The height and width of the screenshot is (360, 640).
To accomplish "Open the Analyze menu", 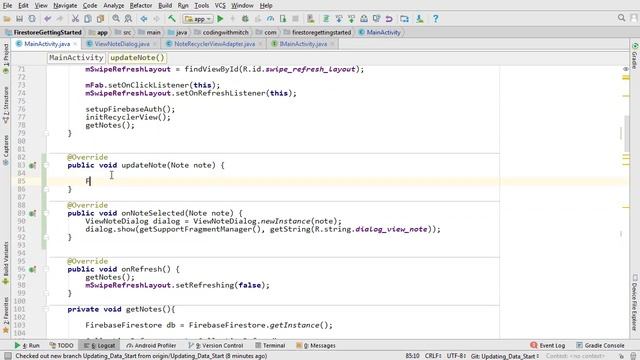I will coord(113,6).
